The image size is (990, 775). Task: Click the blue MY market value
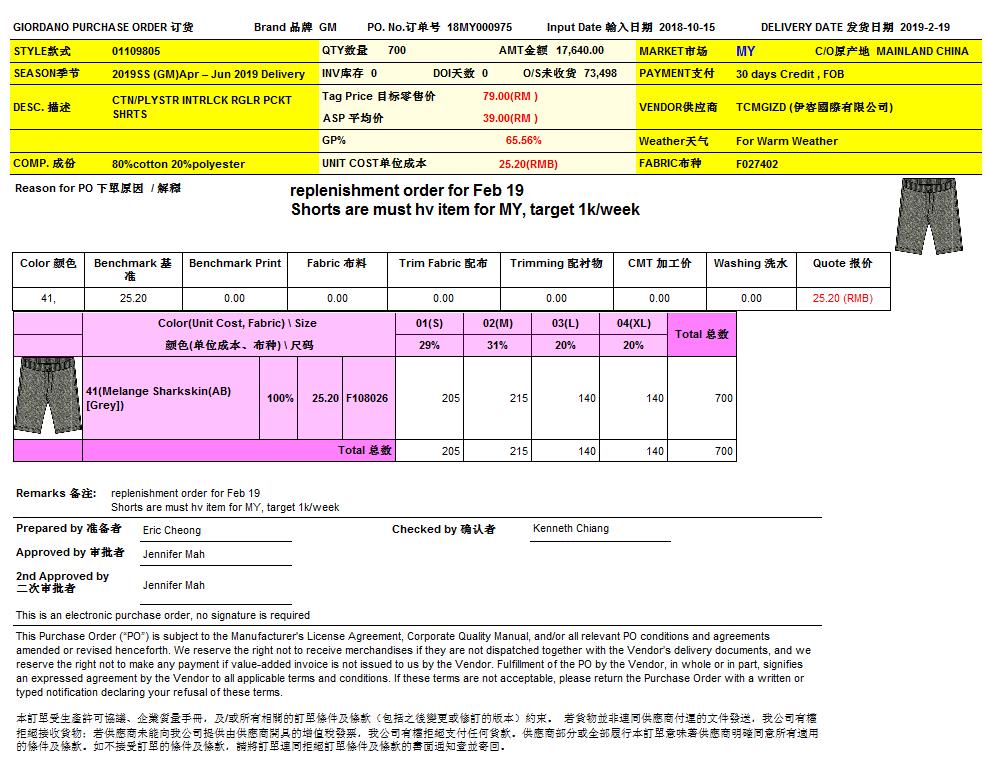pyautogui.click(x=745, y=51)
